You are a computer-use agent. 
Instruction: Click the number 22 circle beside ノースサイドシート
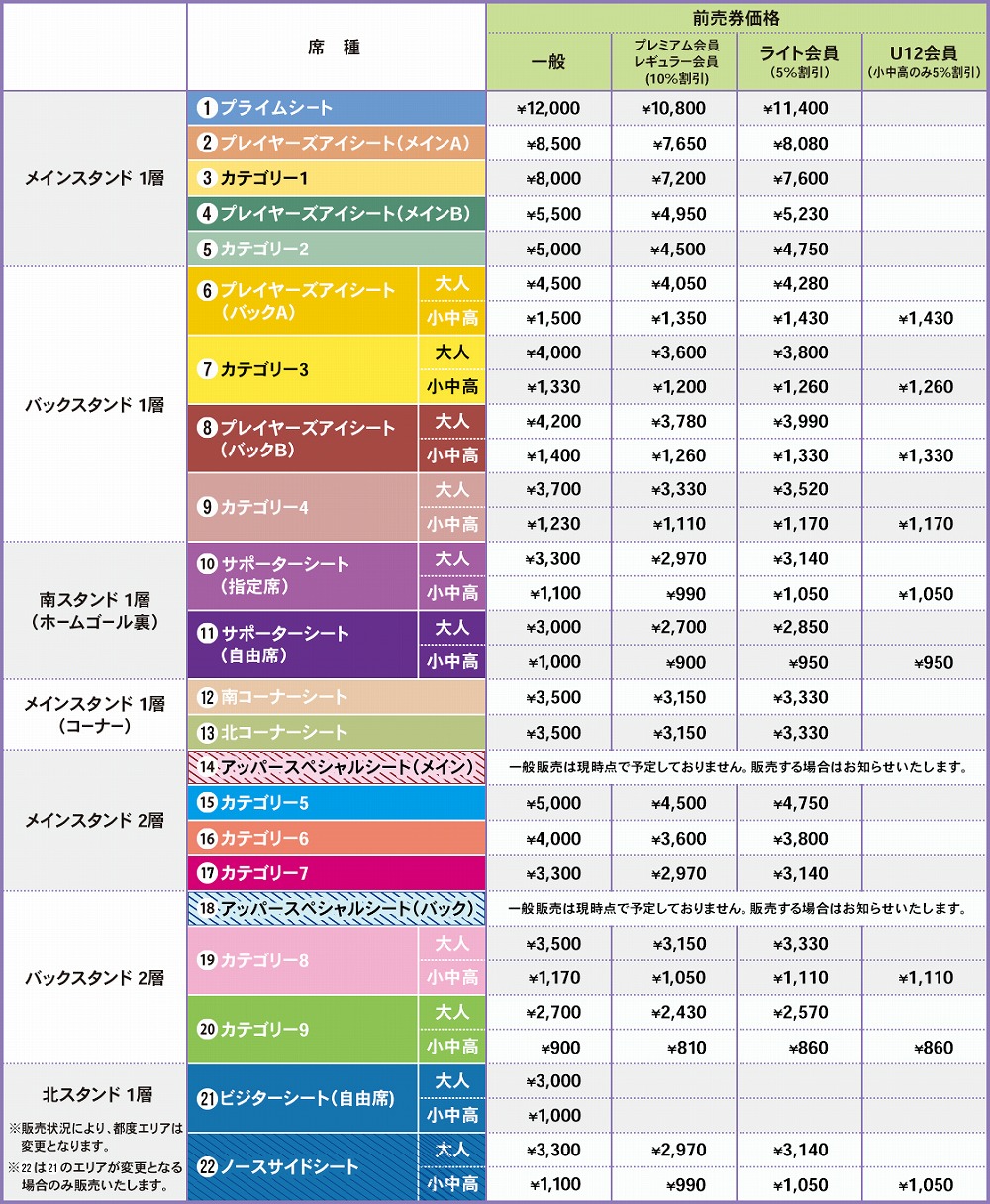point(207,1167)
